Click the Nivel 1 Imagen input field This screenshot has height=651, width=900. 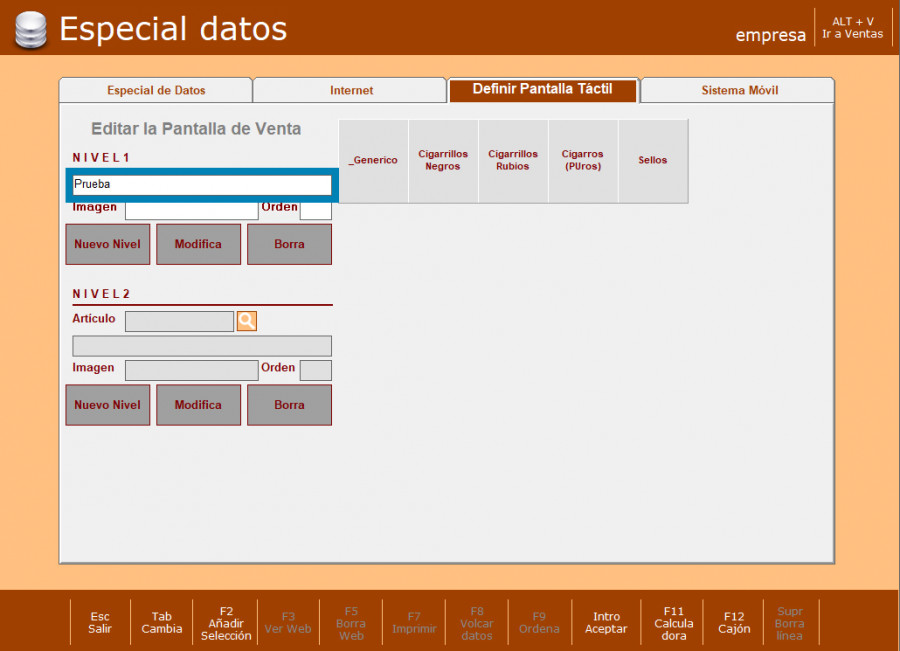191,210
